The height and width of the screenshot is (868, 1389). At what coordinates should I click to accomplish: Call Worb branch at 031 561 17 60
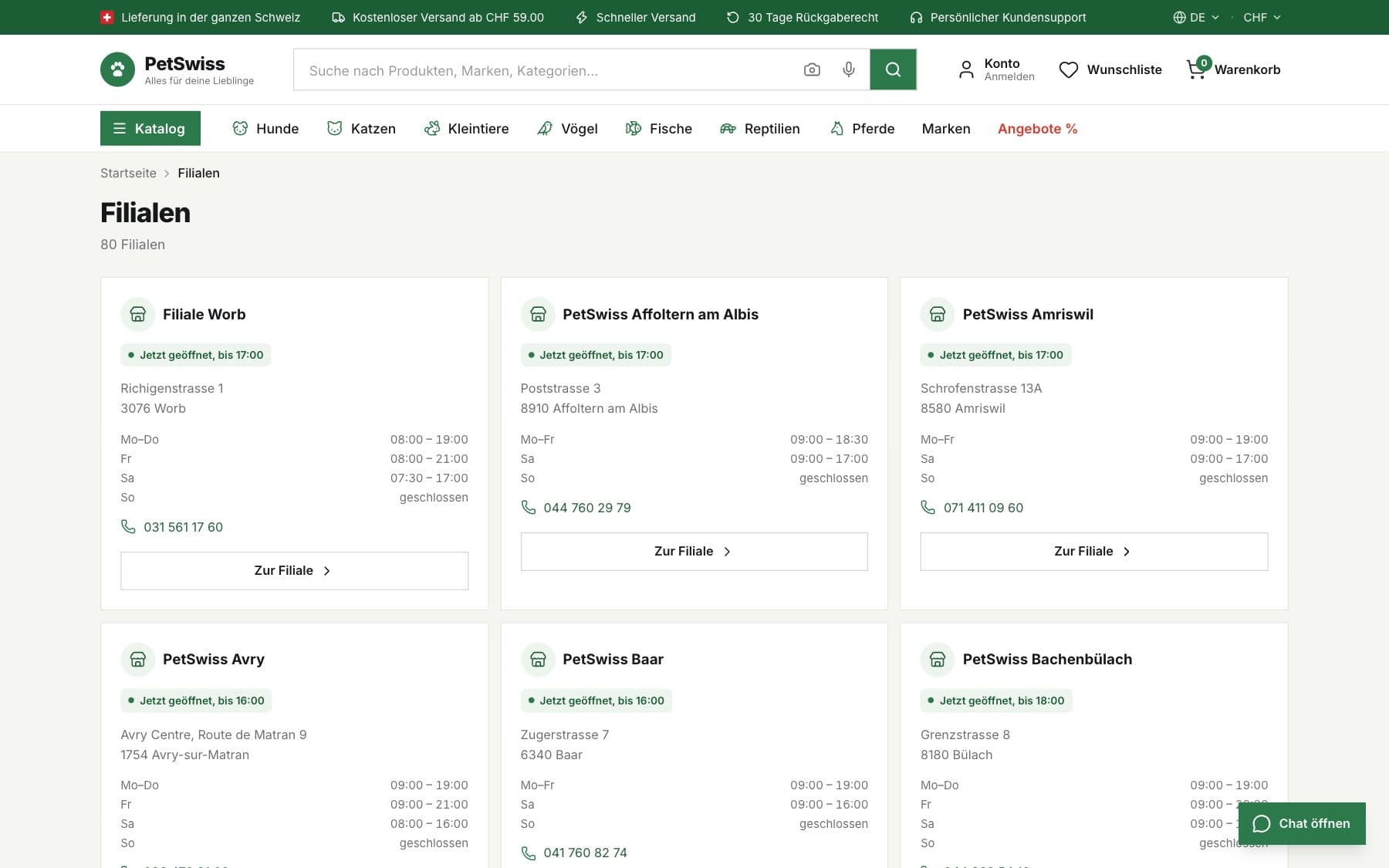(x=172, y=527)
